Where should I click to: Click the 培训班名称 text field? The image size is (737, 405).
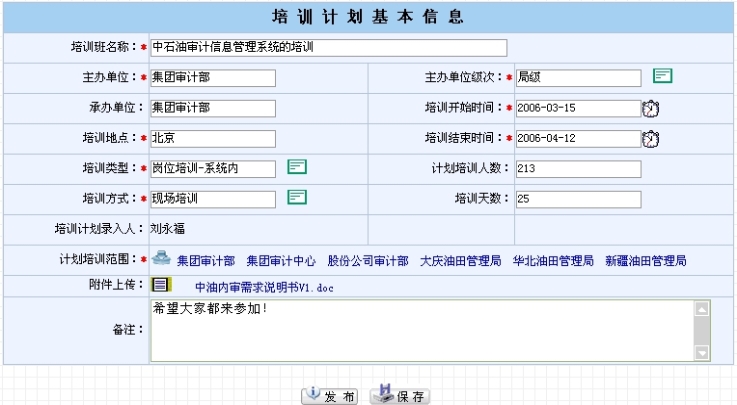[x=328, y=48]
